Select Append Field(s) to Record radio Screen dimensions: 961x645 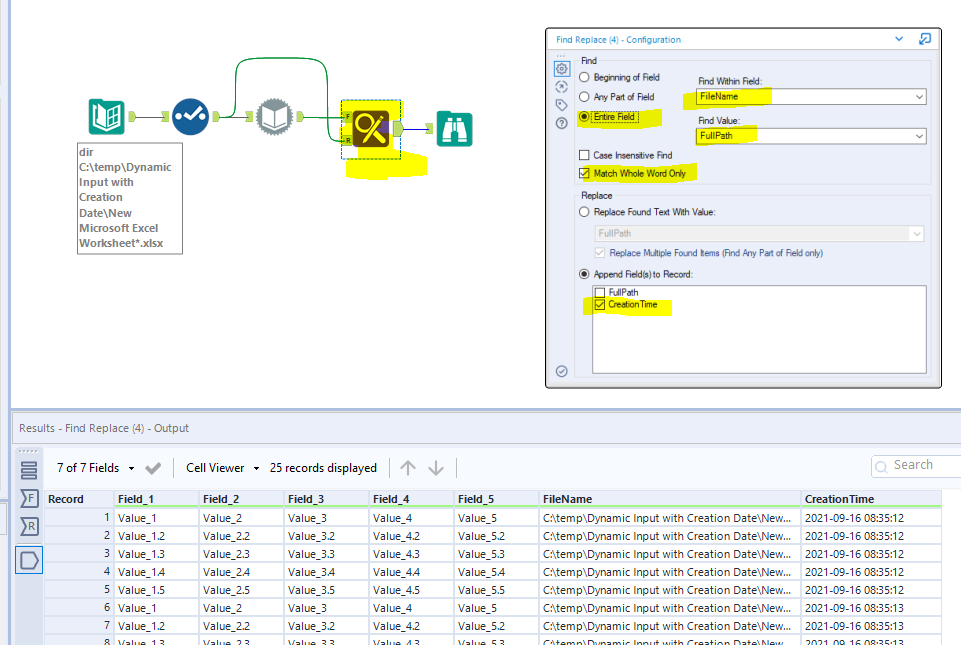point(584,274)
